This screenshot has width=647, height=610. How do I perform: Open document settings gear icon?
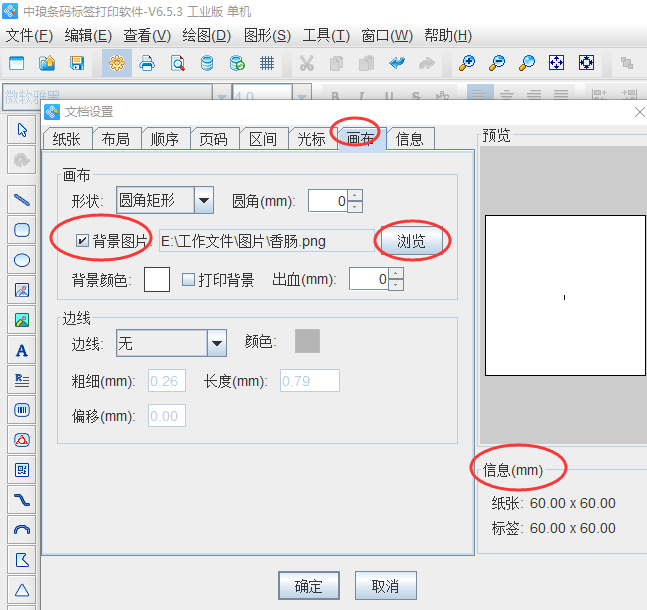tap(117, 63)
